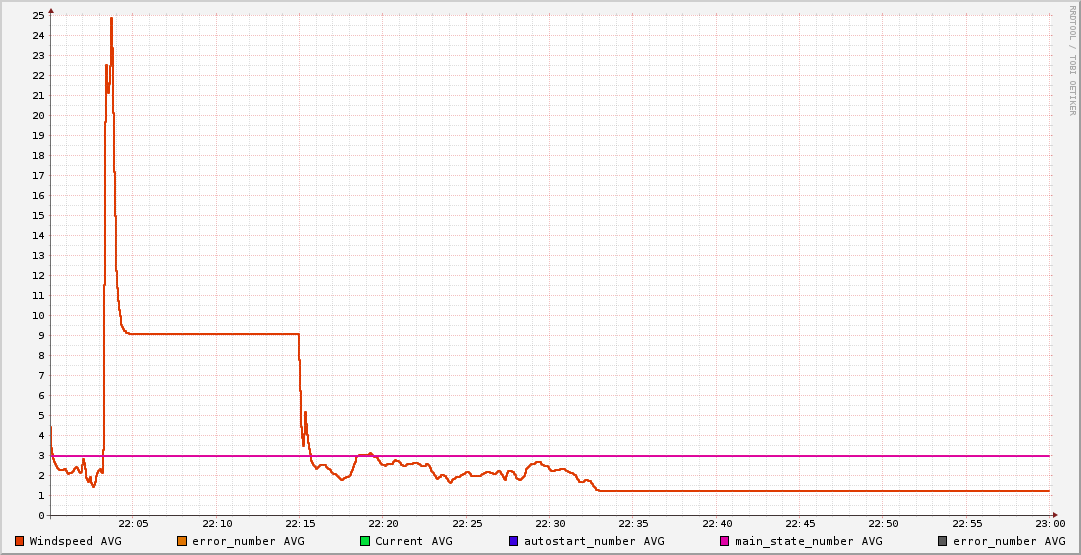The image size is (1081, 555).
Task: Select the Current AVG legend label
Action: pos(414,541)
